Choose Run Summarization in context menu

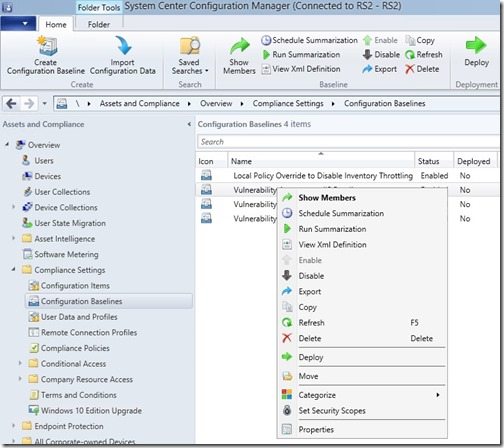(362, 229)
